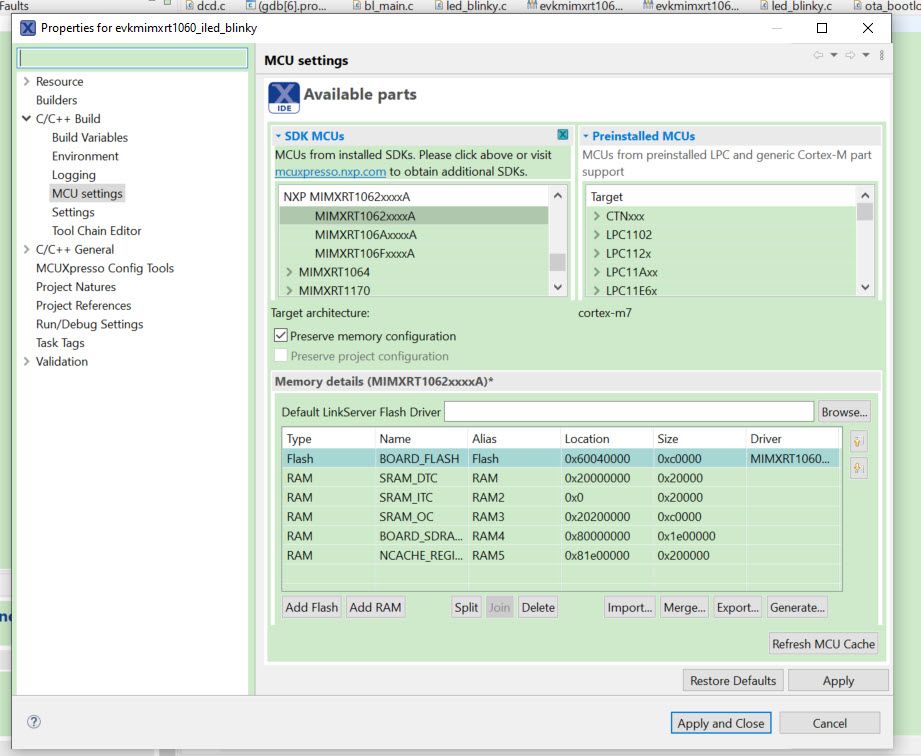Collapse the C/C++ Build tree node
The image size is (921, 756).
[x=26, y=118]
